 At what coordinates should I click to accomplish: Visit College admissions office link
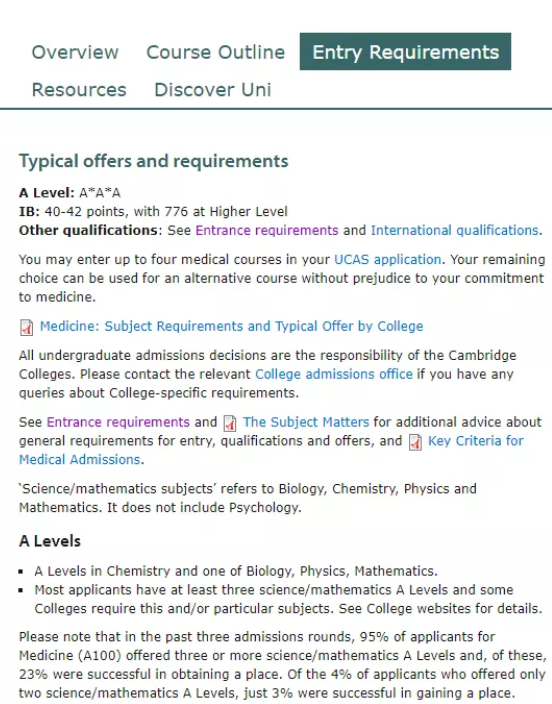(x=334, y=374)
